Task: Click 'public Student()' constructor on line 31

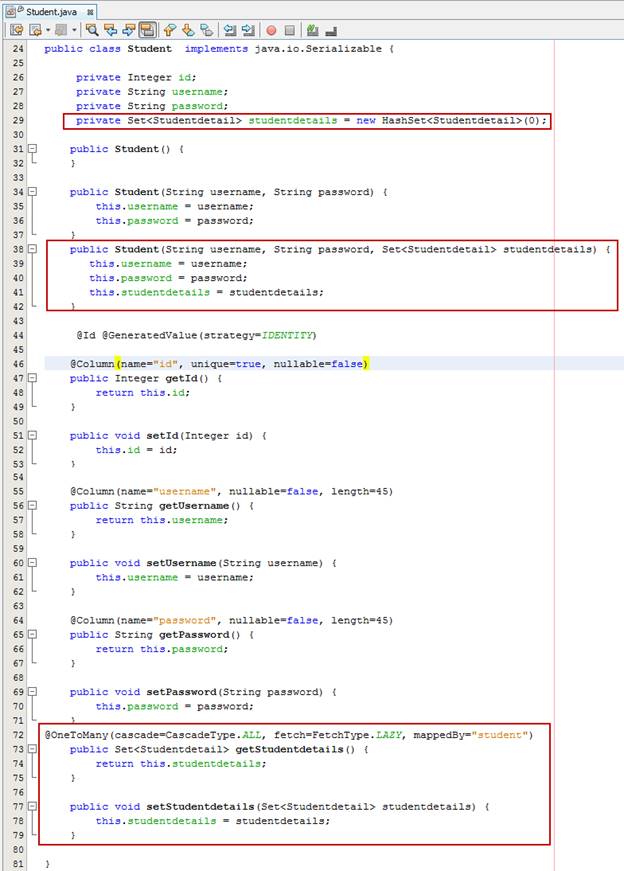Action: 120,149
